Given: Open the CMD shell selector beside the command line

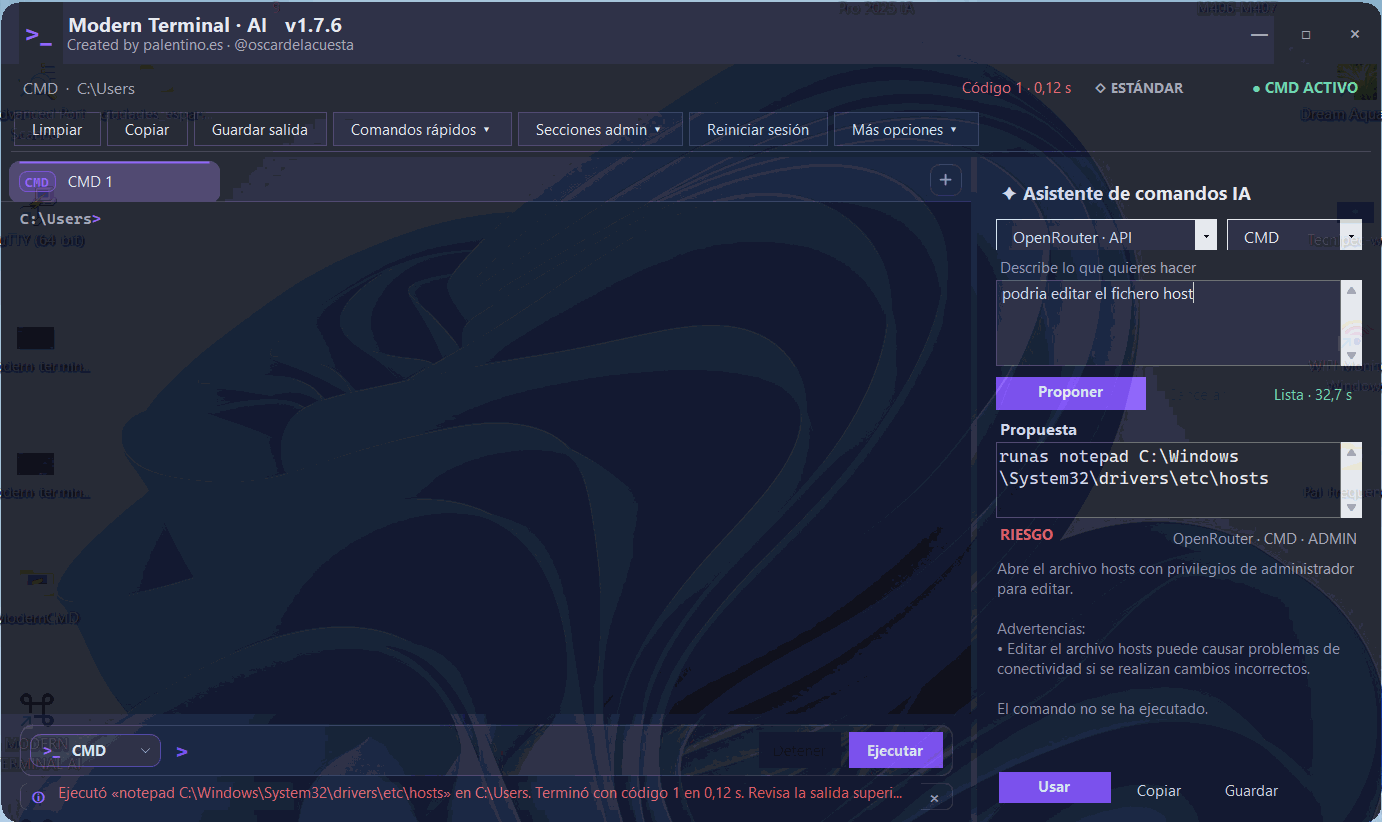Looking at the screenshot, I should click(x=96, y=750).
